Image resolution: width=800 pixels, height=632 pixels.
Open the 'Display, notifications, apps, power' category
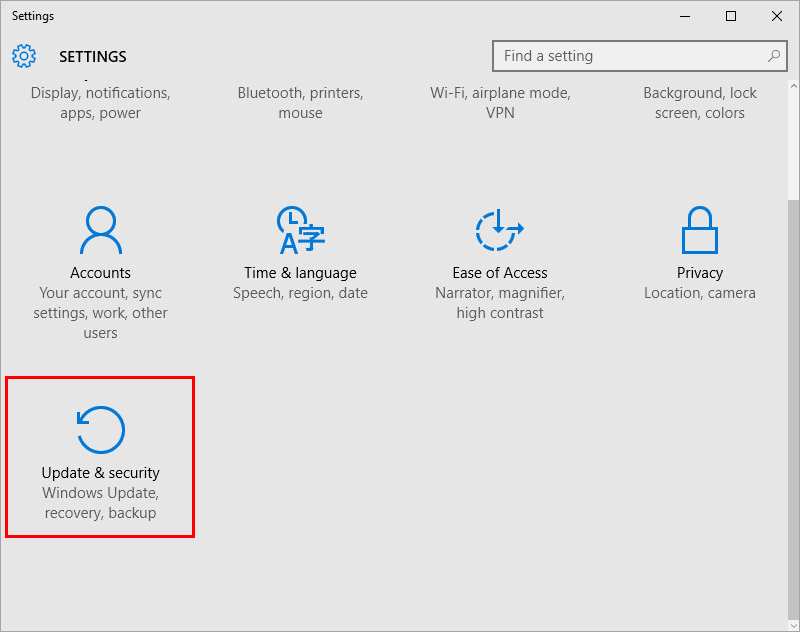coord(100,103)
